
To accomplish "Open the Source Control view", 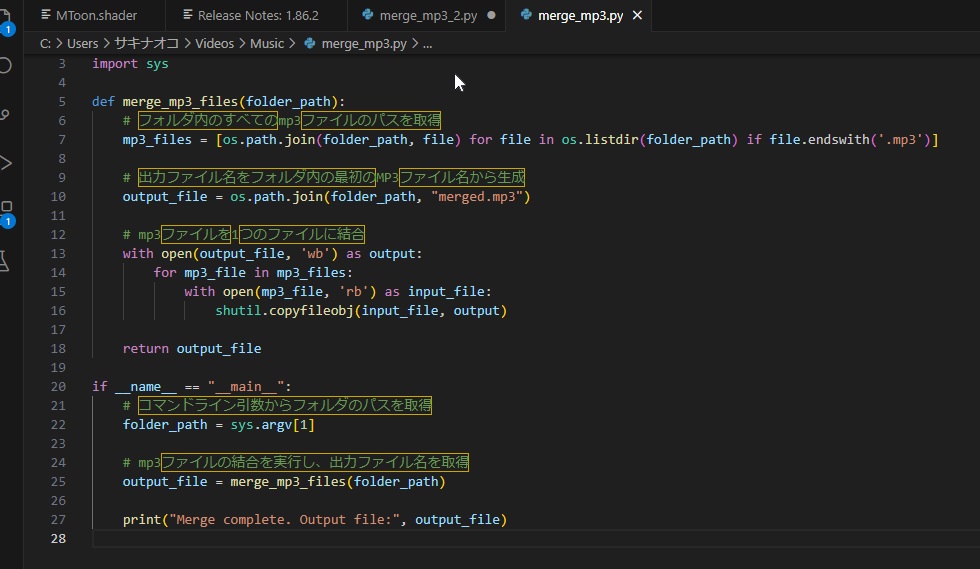I will [5, 114].
